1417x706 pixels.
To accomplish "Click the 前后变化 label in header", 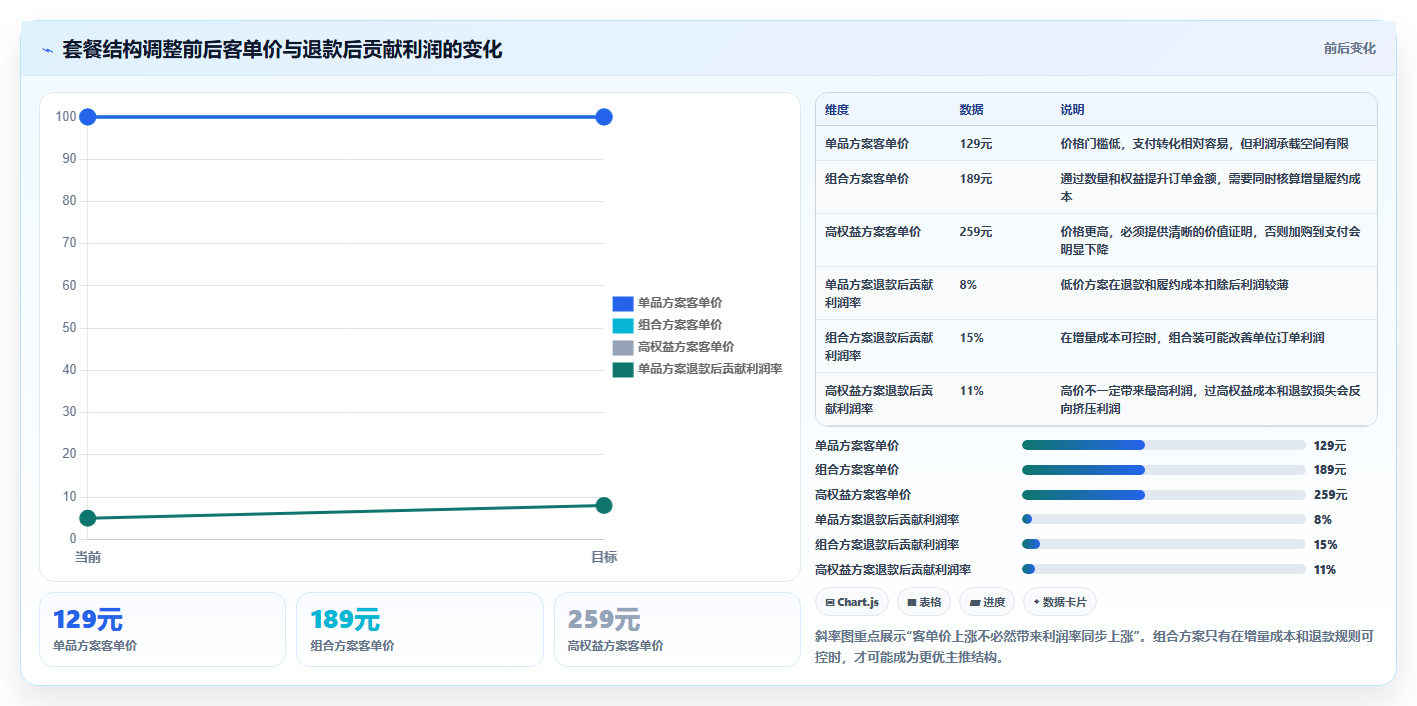I will coord(1349,48).
